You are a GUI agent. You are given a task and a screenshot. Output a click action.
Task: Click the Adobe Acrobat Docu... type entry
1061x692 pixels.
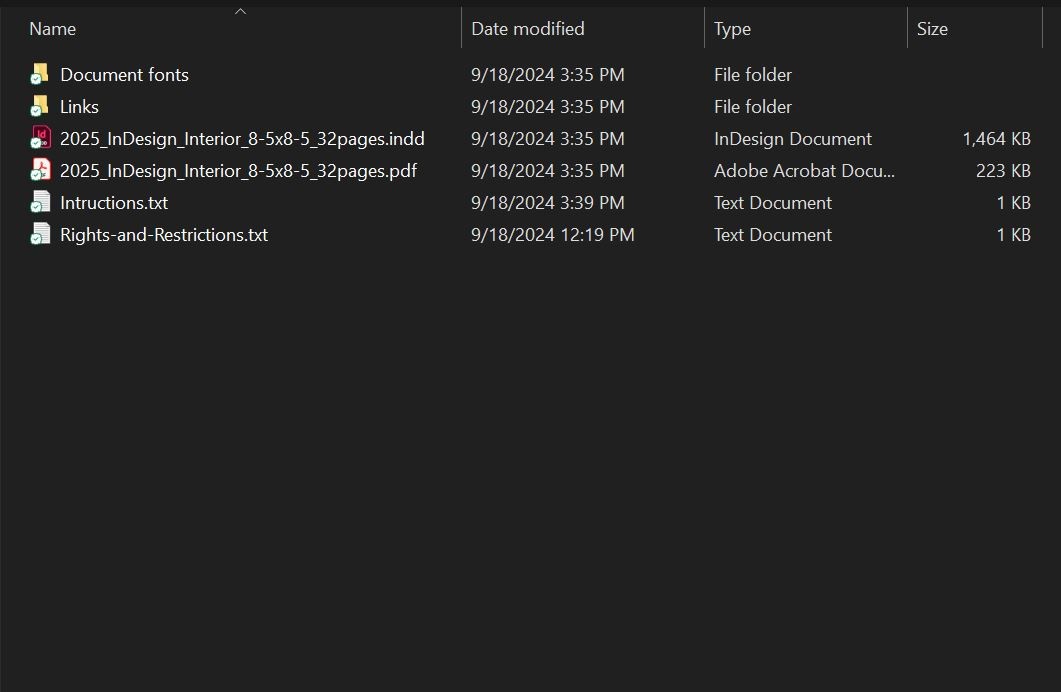click(804, 170)
